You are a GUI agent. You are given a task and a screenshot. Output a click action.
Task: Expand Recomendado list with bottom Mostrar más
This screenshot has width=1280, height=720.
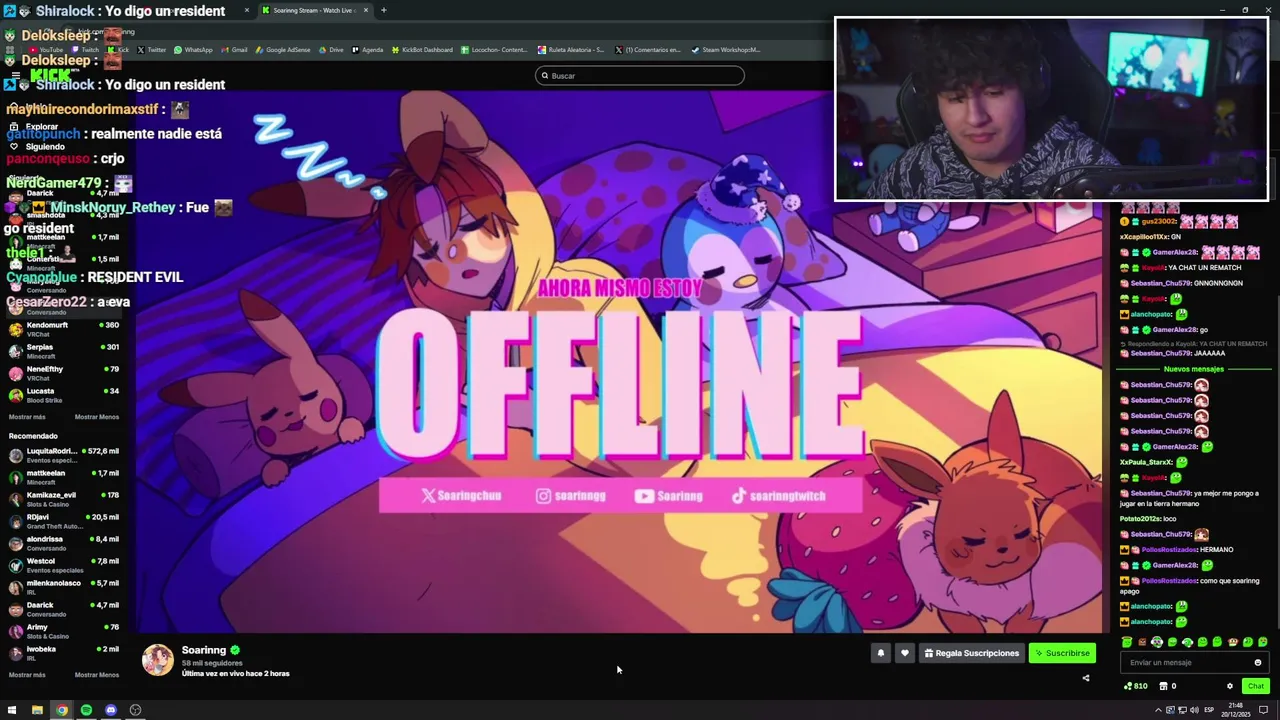[27, 675]
